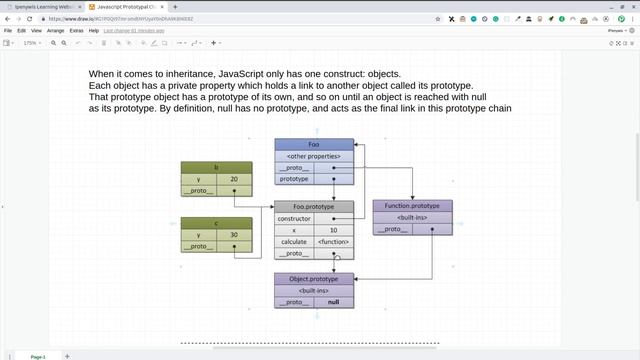Select the null value cell

(333, 302)
